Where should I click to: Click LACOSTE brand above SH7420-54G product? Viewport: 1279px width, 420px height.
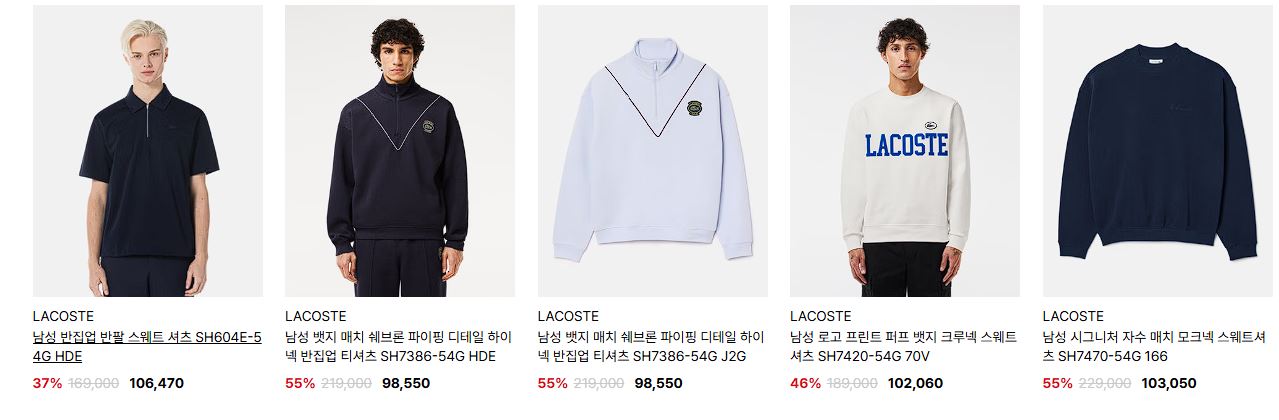pyautogui.click(x=820, y=317)
